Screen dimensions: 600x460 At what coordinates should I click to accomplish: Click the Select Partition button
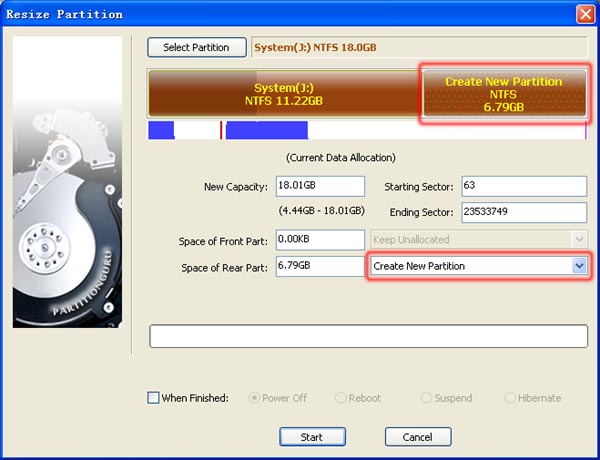point(197,47)
